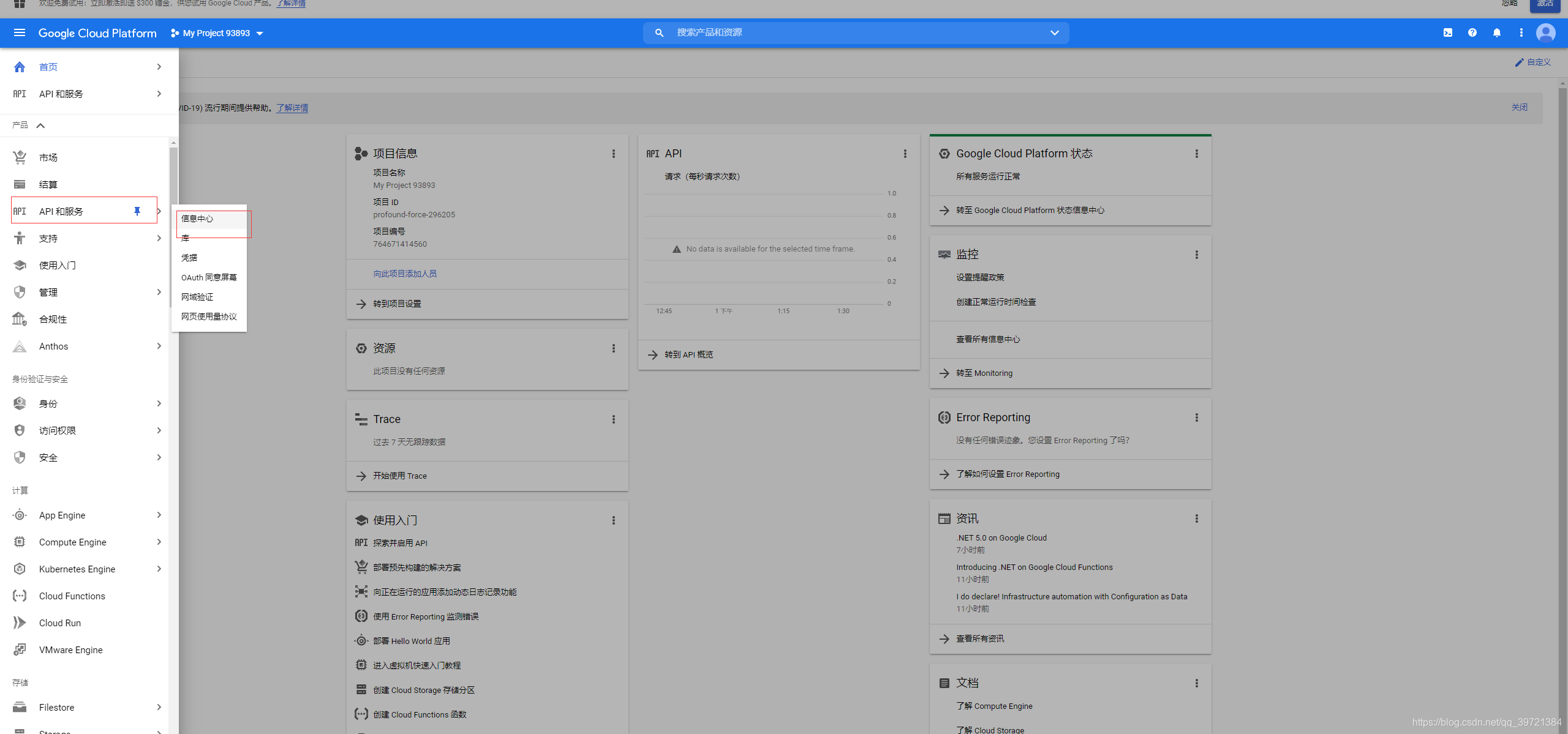Image resolution: width=1568 pixels, height=734 pixels.
Task: Click the user account avatar
Action: click(1545, 33)
